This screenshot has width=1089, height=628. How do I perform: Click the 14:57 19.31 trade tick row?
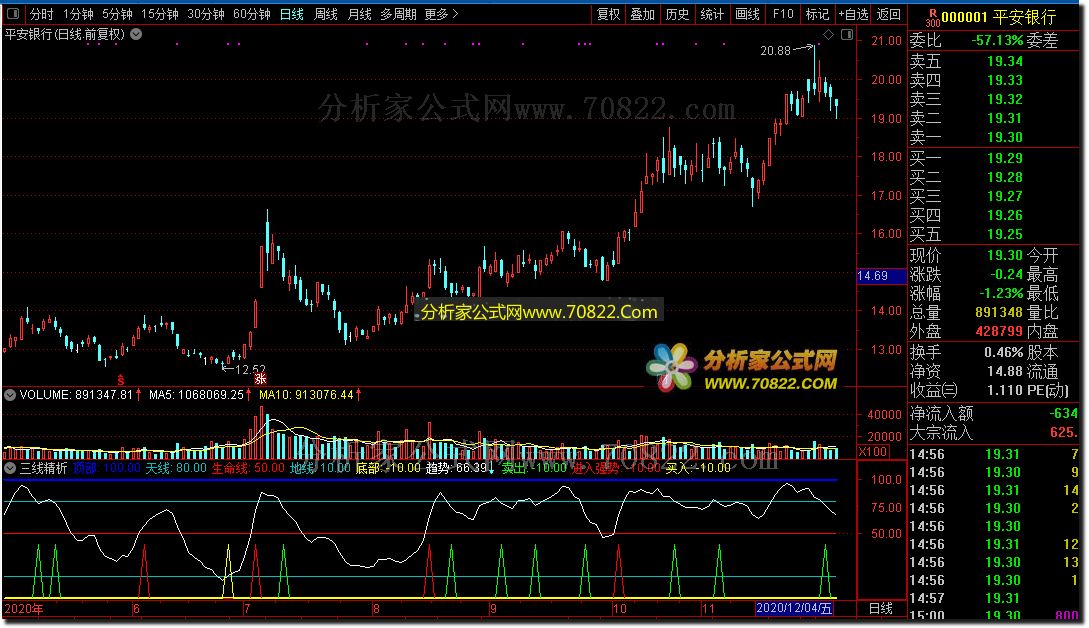[x=993, y=598]
